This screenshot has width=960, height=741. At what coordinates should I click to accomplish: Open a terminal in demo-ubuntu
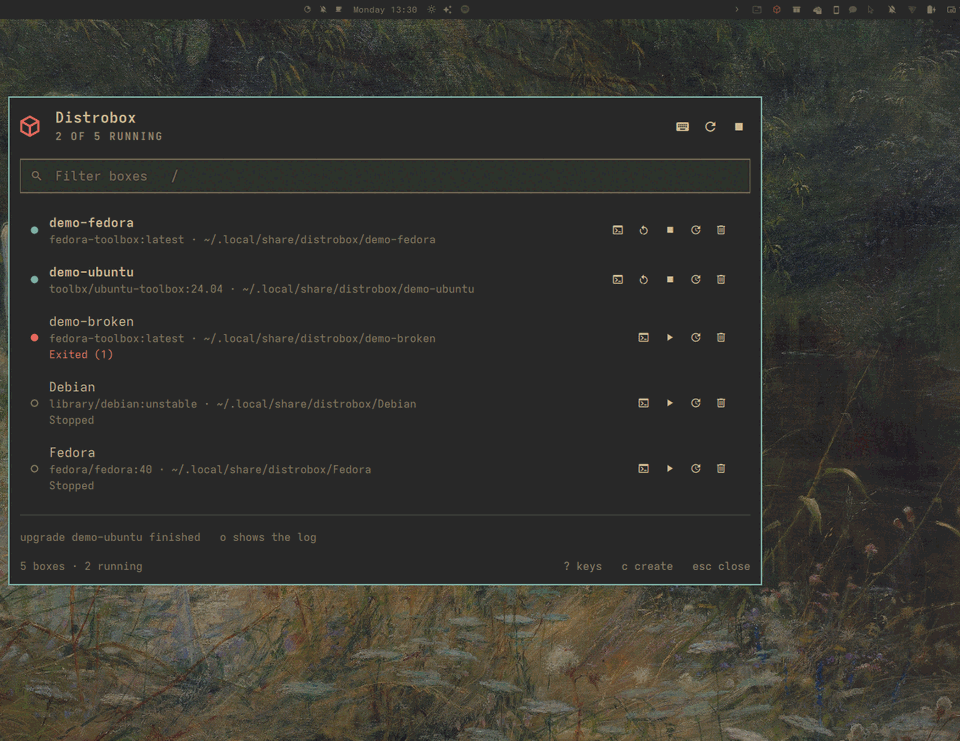tap(618, 280)
